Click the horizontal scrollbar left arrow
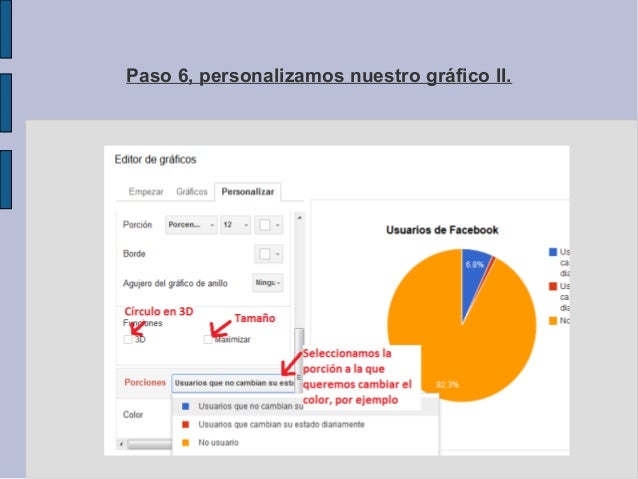Viewport: 638px width, 479px height. tap(121, 444)
